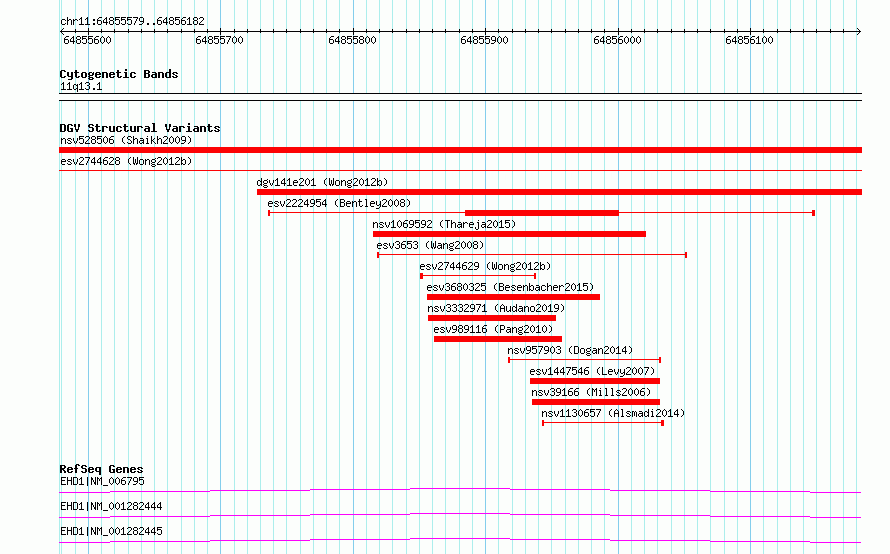Image resolution: width=890 pixels, height=554 pixels.
Task: Click the nsv39166 (Mills2006) label
Action: [x=591, y=392]
